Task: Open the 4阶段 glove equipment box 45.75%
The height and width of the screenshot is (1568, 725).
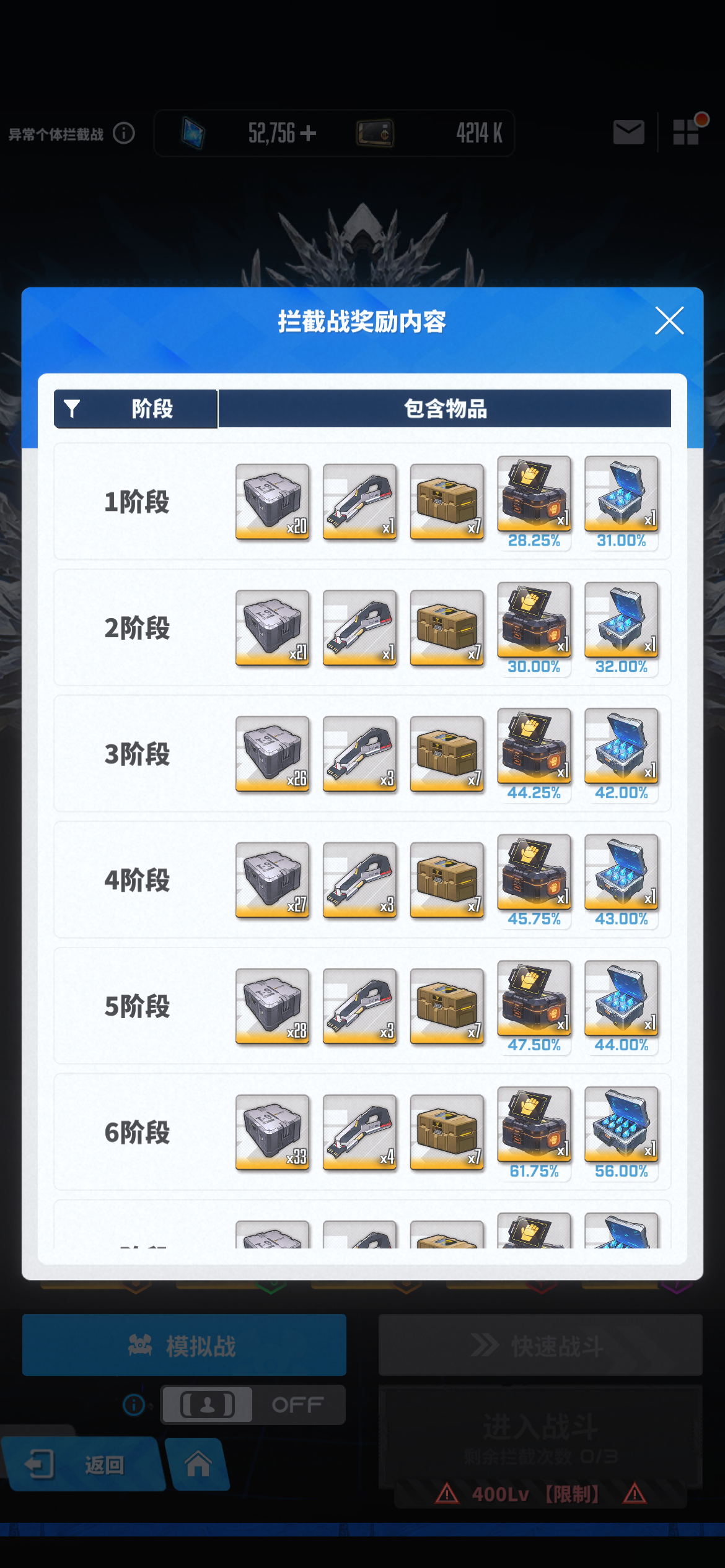Action: tap(534, 880)
